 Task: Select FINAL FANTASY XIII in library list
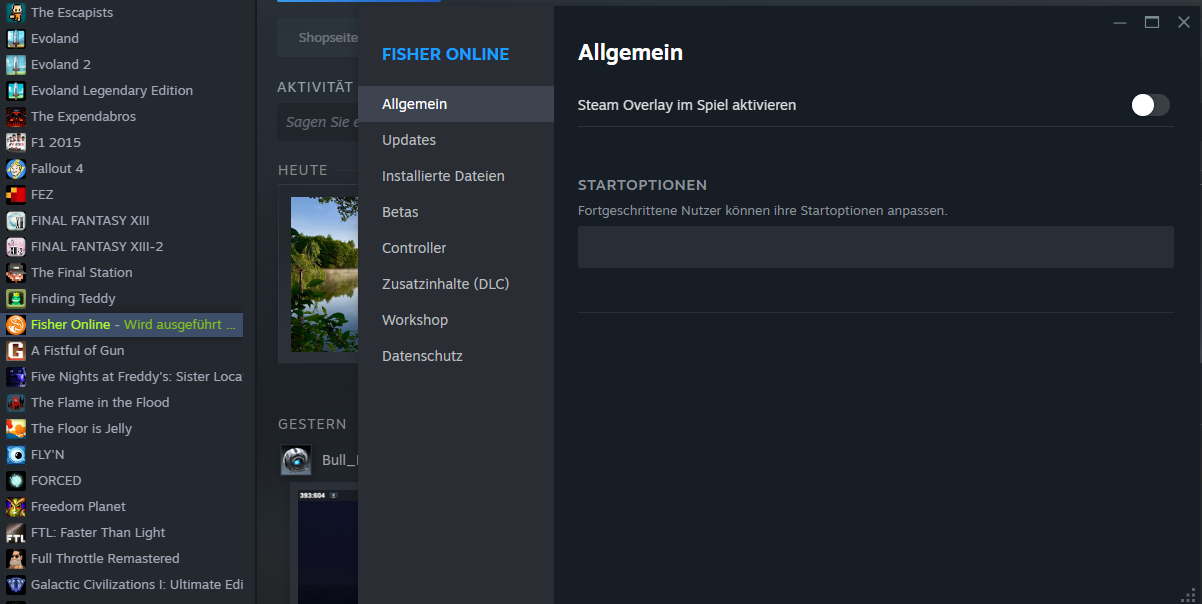click(x=90, y=221)
